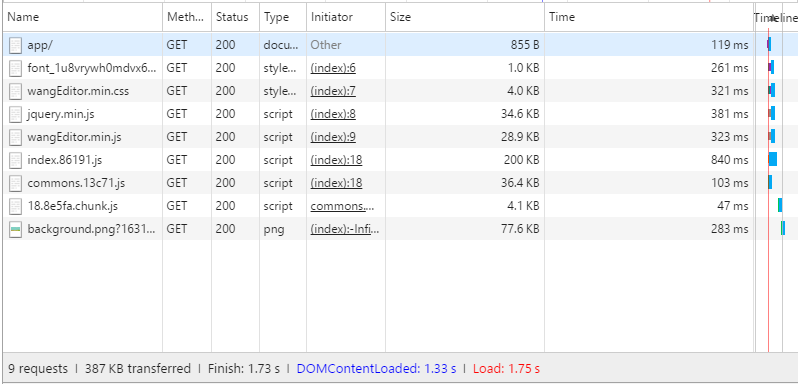798x384 pixels.
Task: Follow the (index):8 initiator link for jquery
Action: tap(333, 114)
